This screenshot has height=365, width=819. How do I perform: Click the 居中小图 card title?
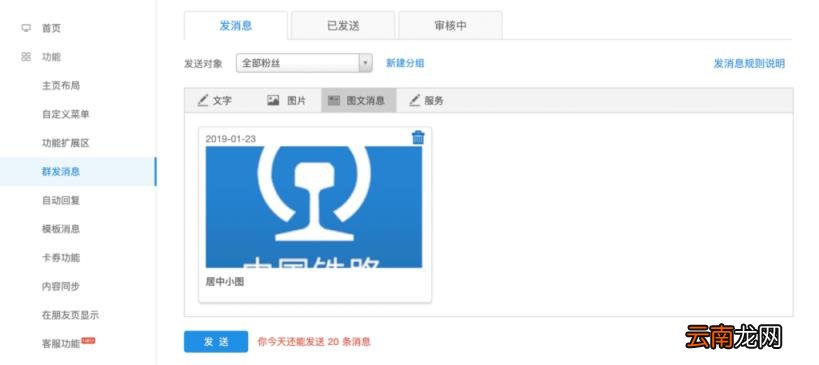click(225, 282)
